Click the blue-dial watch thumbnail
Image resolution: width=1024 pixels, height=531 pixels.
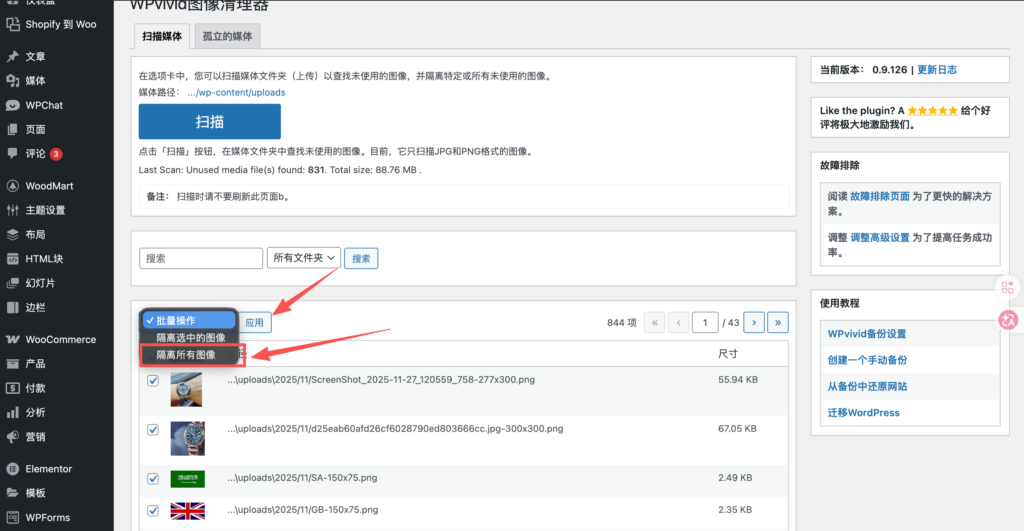coord(187,438)
